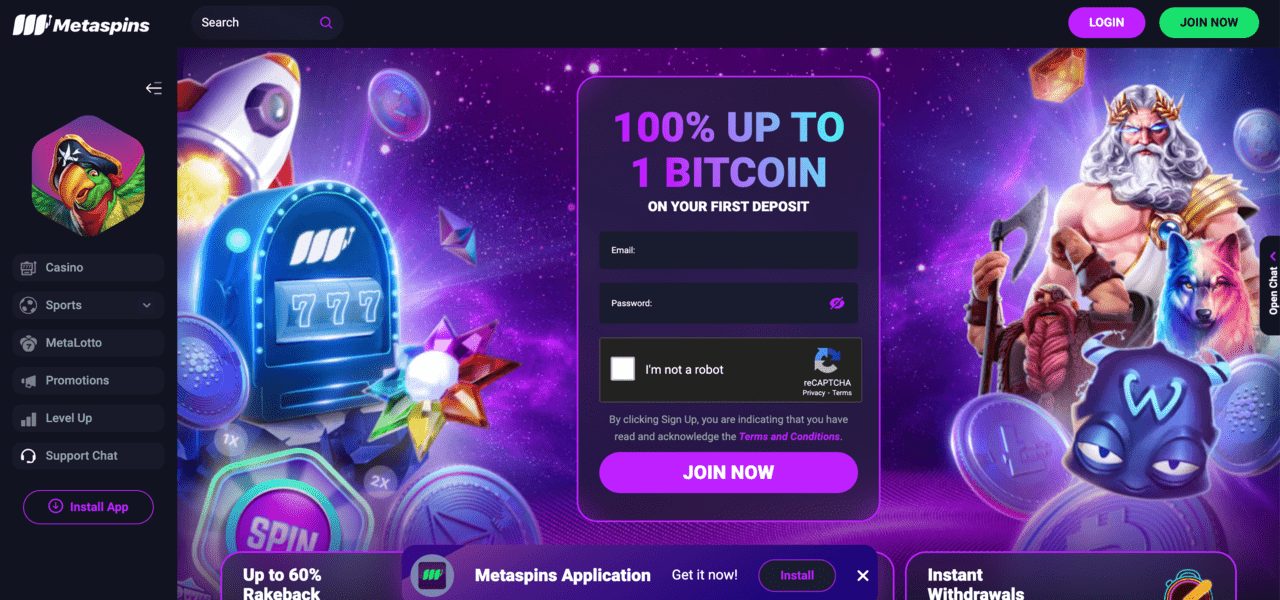Expand the Sports submenu chevron

tap(147, 306)
